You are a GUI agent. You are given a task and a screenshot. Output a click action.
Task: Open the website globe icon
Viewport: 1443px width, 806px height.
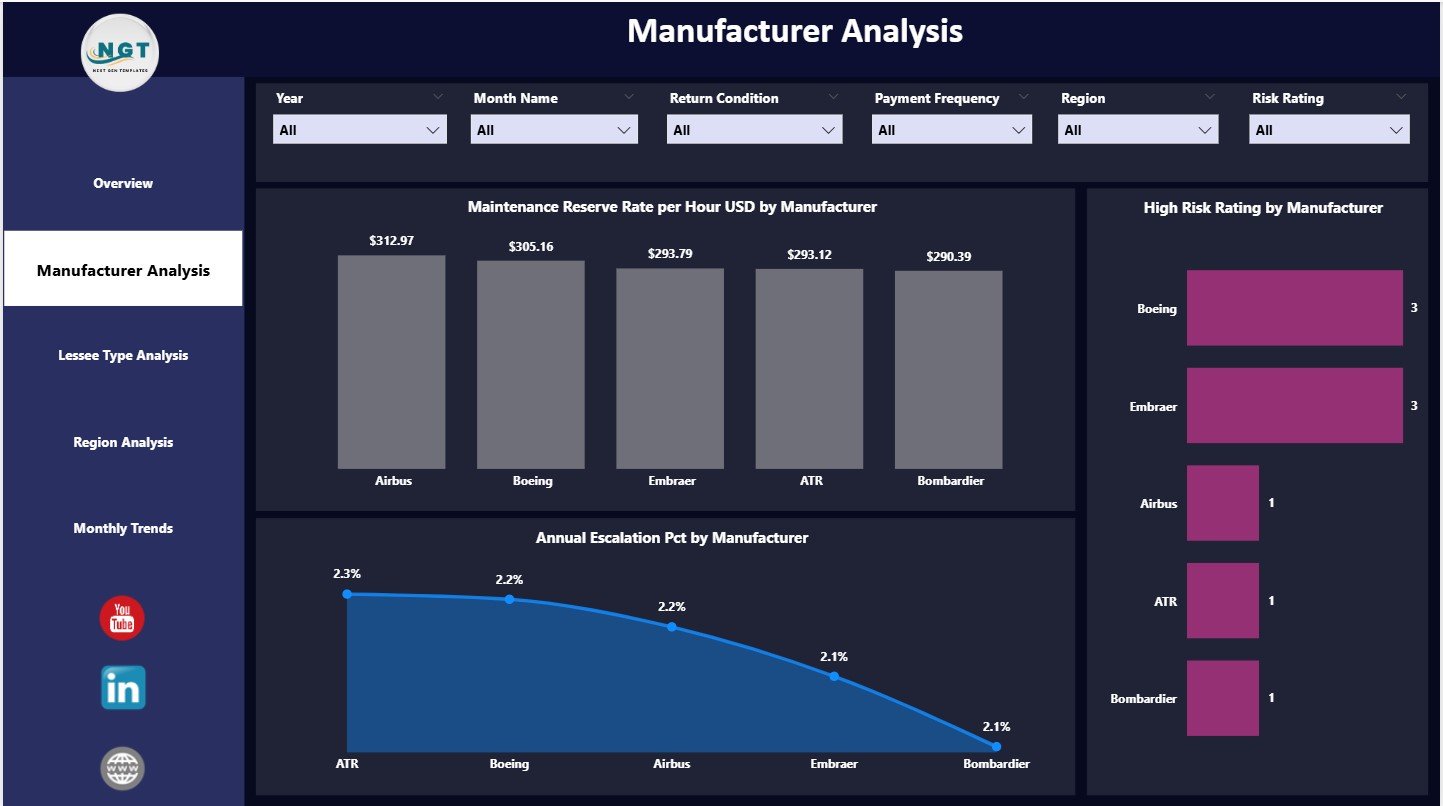[121, 768]
